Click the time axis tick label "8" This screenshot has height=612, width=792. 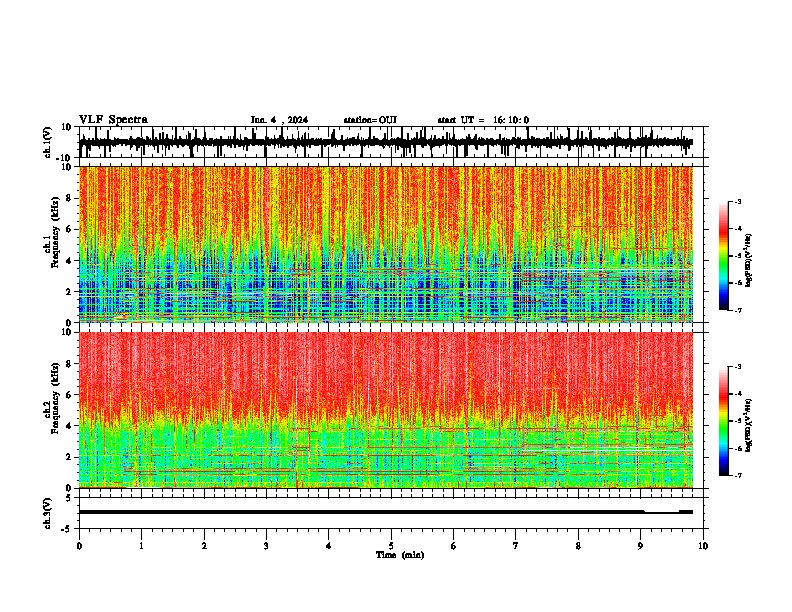coord(578,546)
